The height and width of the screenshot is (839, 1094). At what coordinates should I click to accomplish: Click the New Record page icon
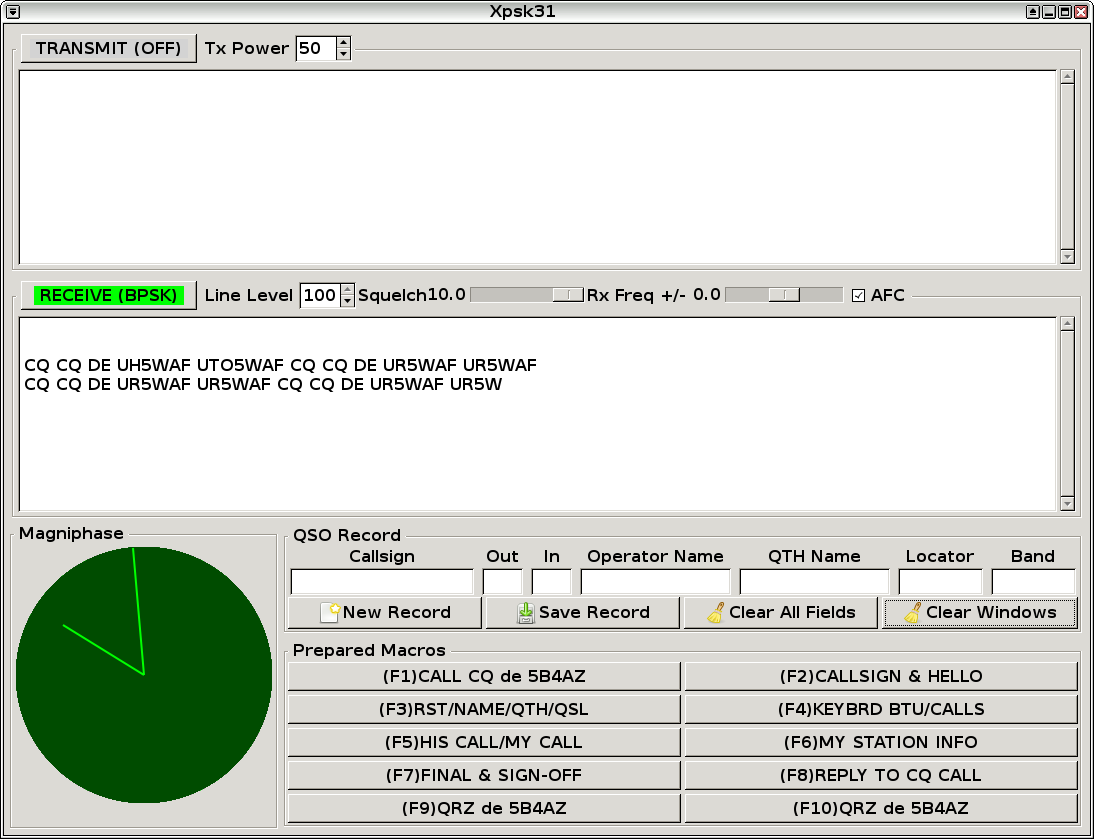[329, 612]
